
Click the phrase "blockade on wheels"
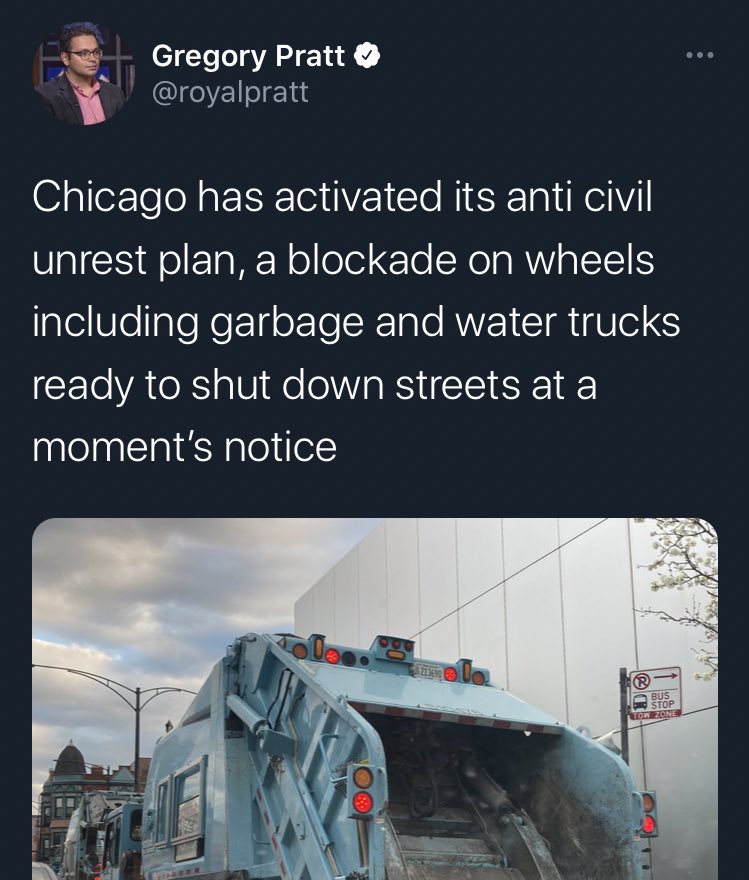tap(471, 260)
